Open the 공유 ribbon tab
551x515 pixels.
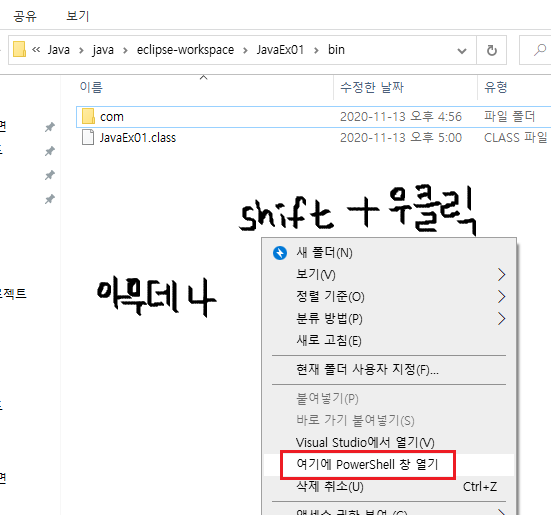click(25, 16)
